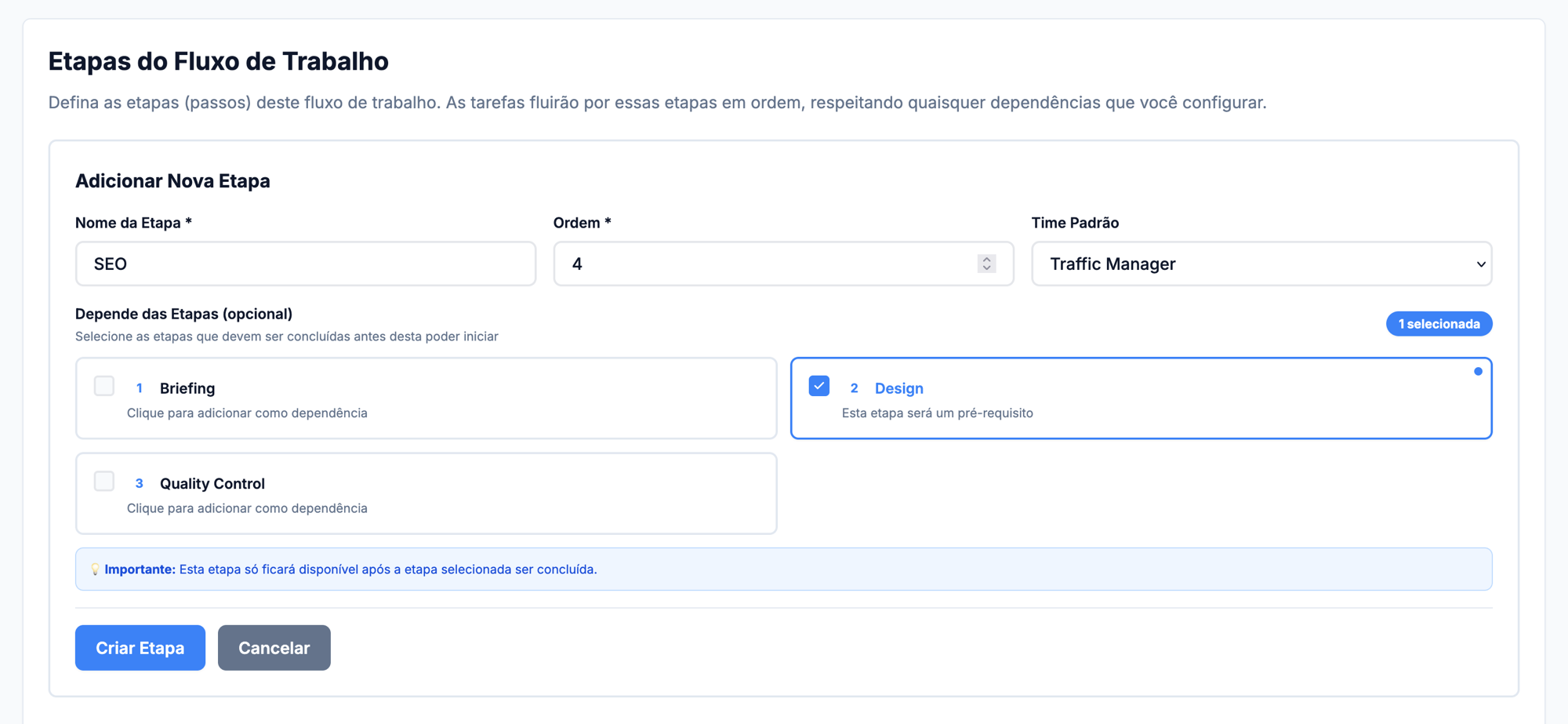Click 'Depende das Etapas (opcional)' label
Viewport: 1568px width, 724px height.
pyautogui.click(x=183, y=314)
